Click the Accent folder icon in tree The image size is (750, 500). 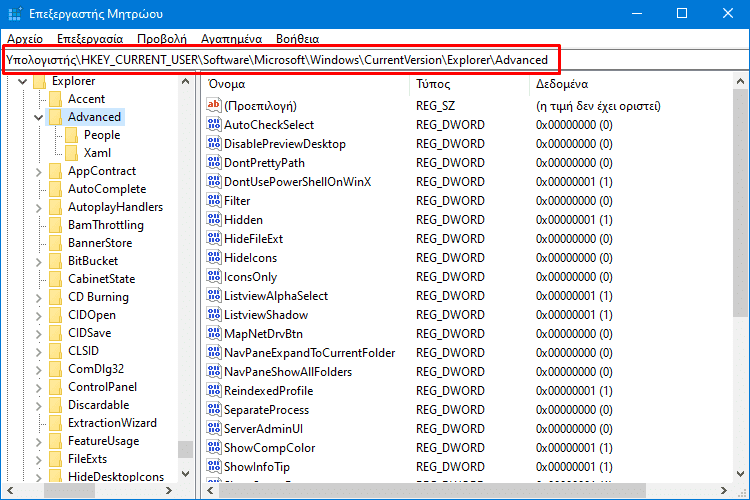(55, 99)
